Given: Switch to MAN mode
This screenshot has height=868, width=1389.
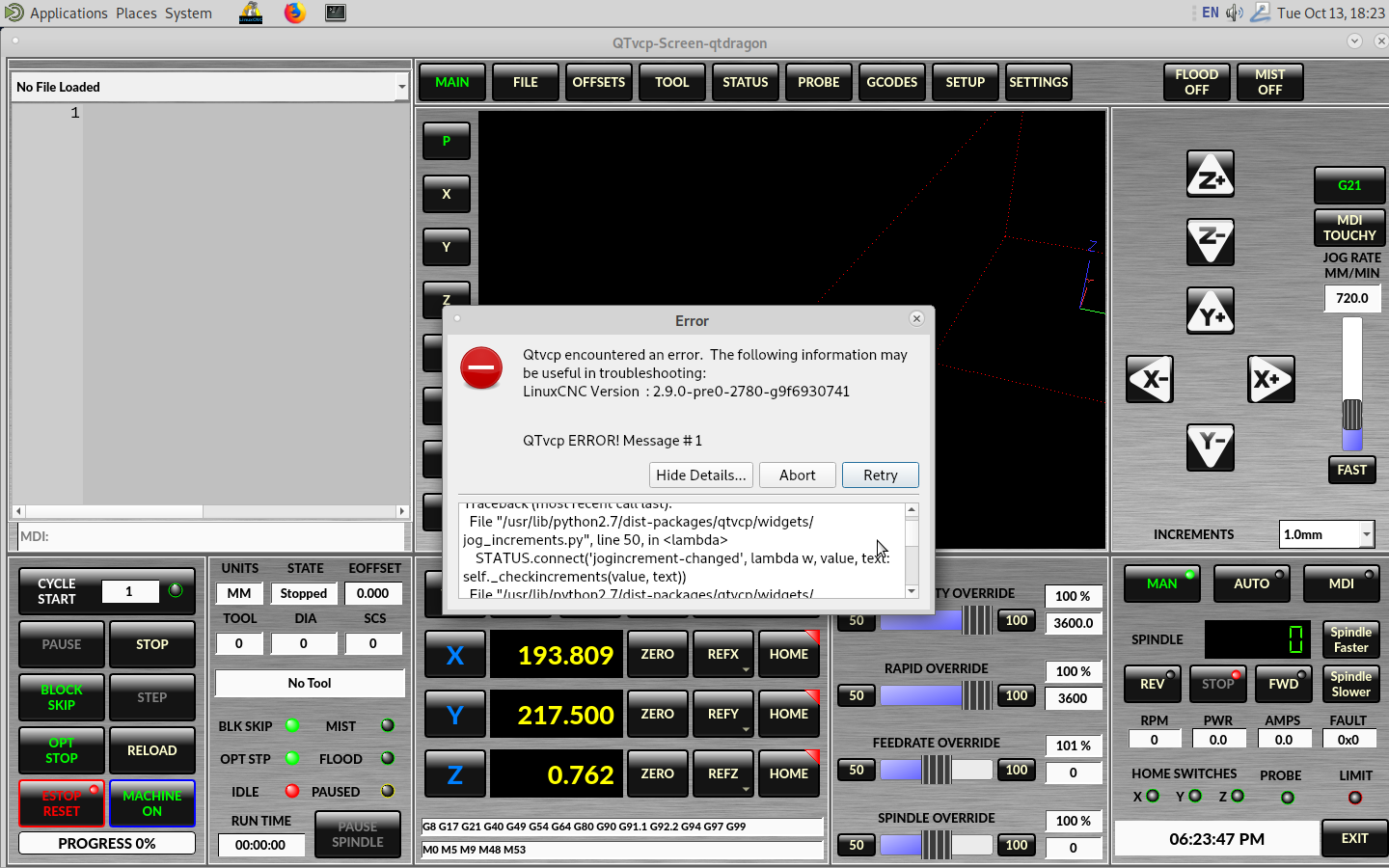Looking at the screenshot, I should 1162,583.
